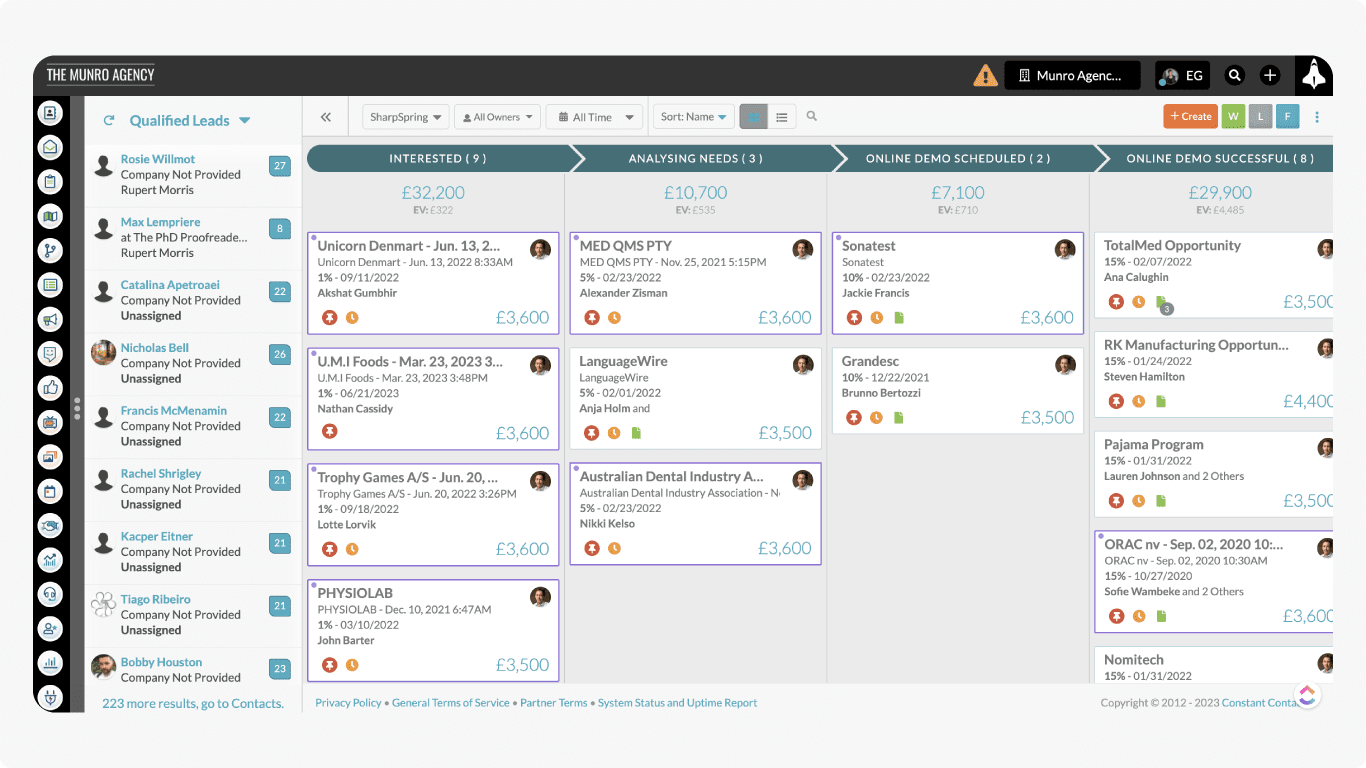
Task: Refresh the Qualified Leads list
Action: (x=109, y=120)
